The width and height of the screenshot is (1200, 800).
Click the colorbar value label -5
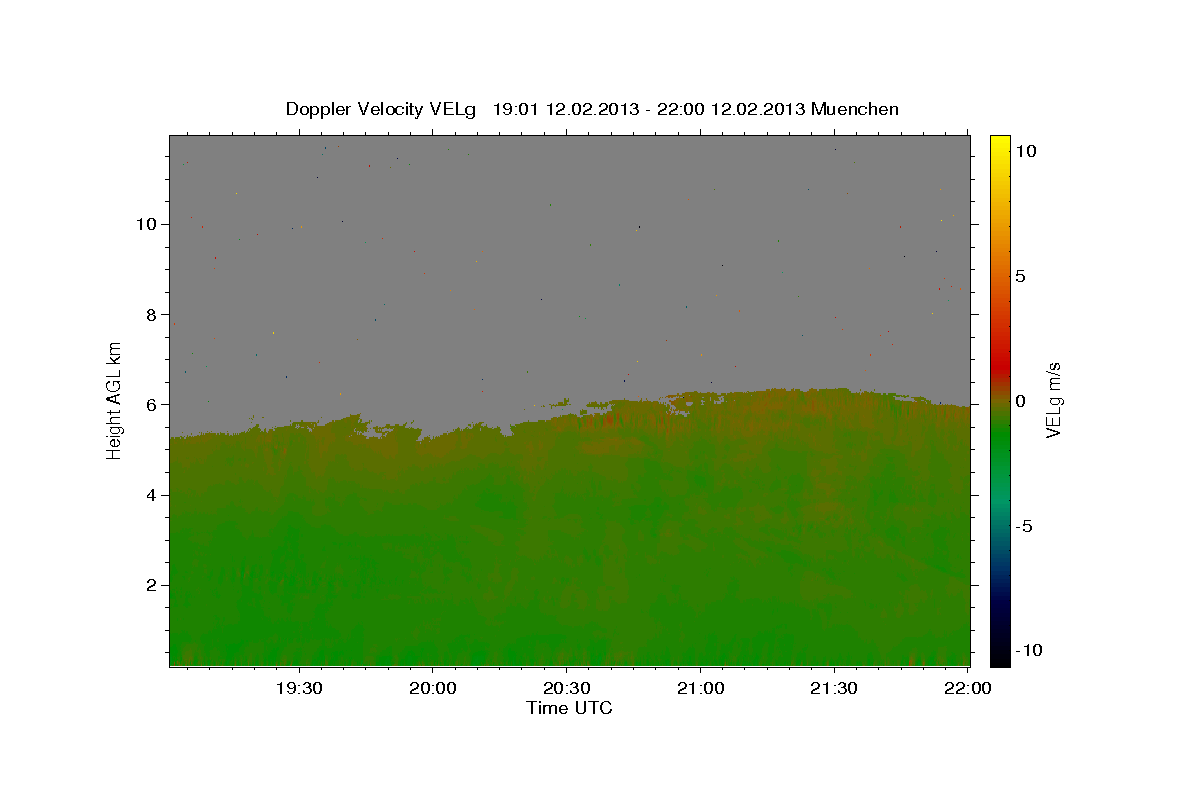coord(1023,526)
